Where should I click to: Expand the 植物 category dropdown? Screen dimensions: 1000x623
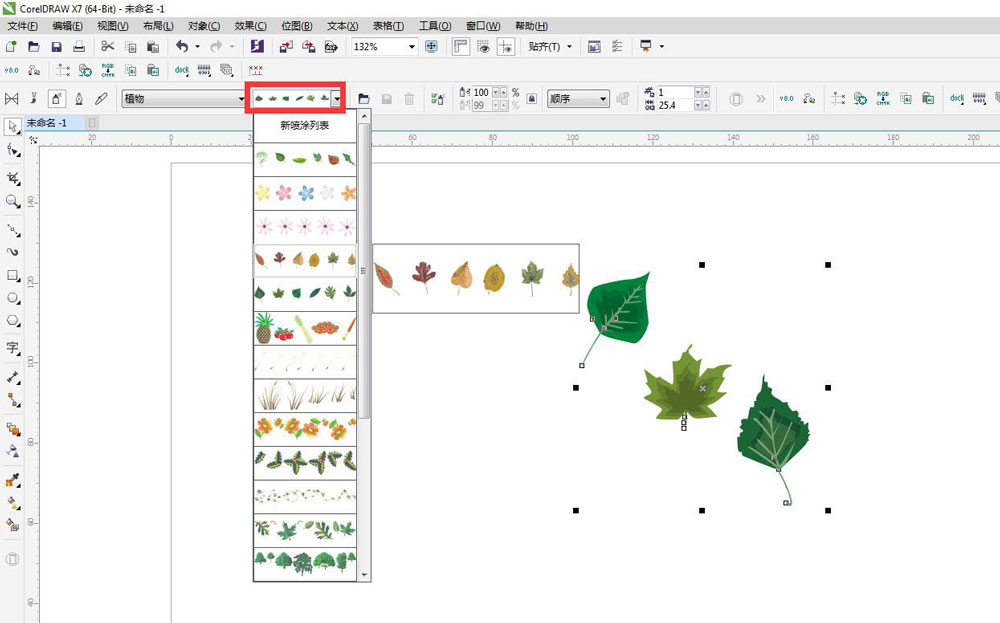241,99
